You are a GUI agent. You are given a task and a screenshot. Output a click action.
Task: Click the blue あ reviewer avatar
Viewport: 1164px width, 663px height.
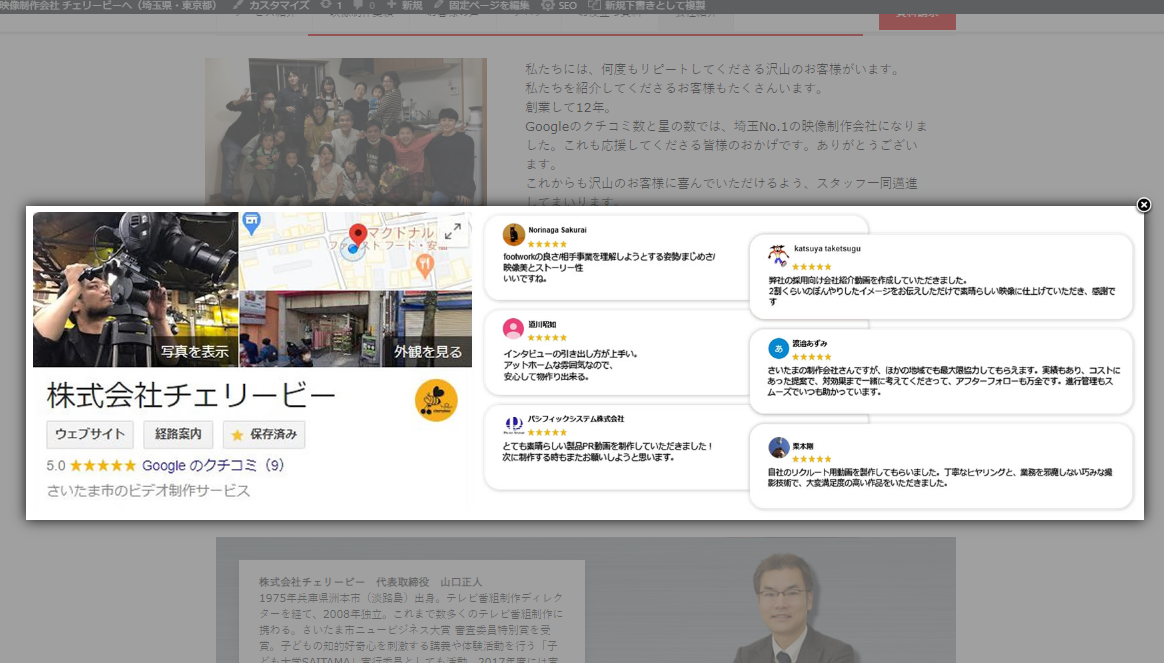click(x=779, y=348)
